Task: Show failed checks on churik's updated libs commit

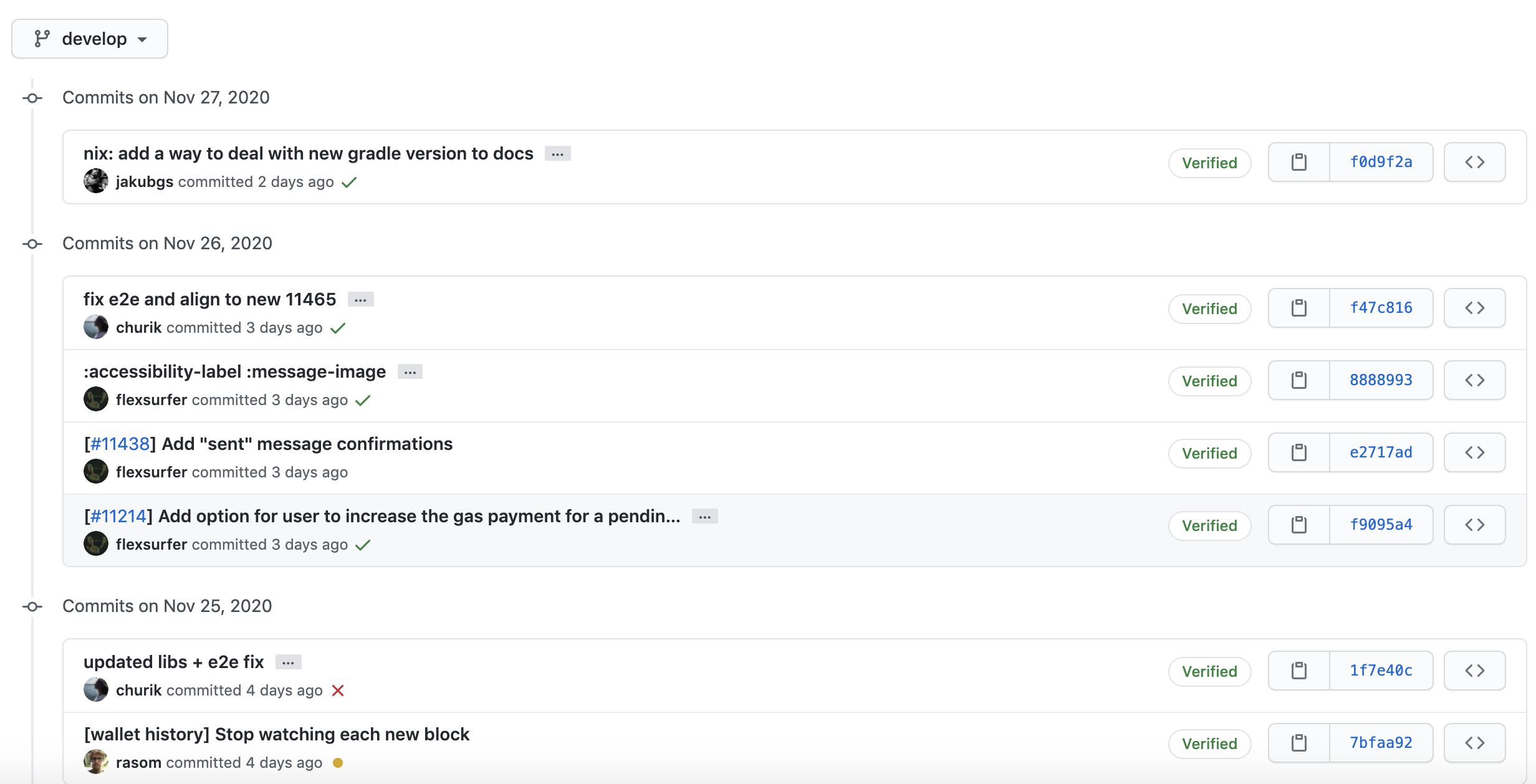Action: 338,691
